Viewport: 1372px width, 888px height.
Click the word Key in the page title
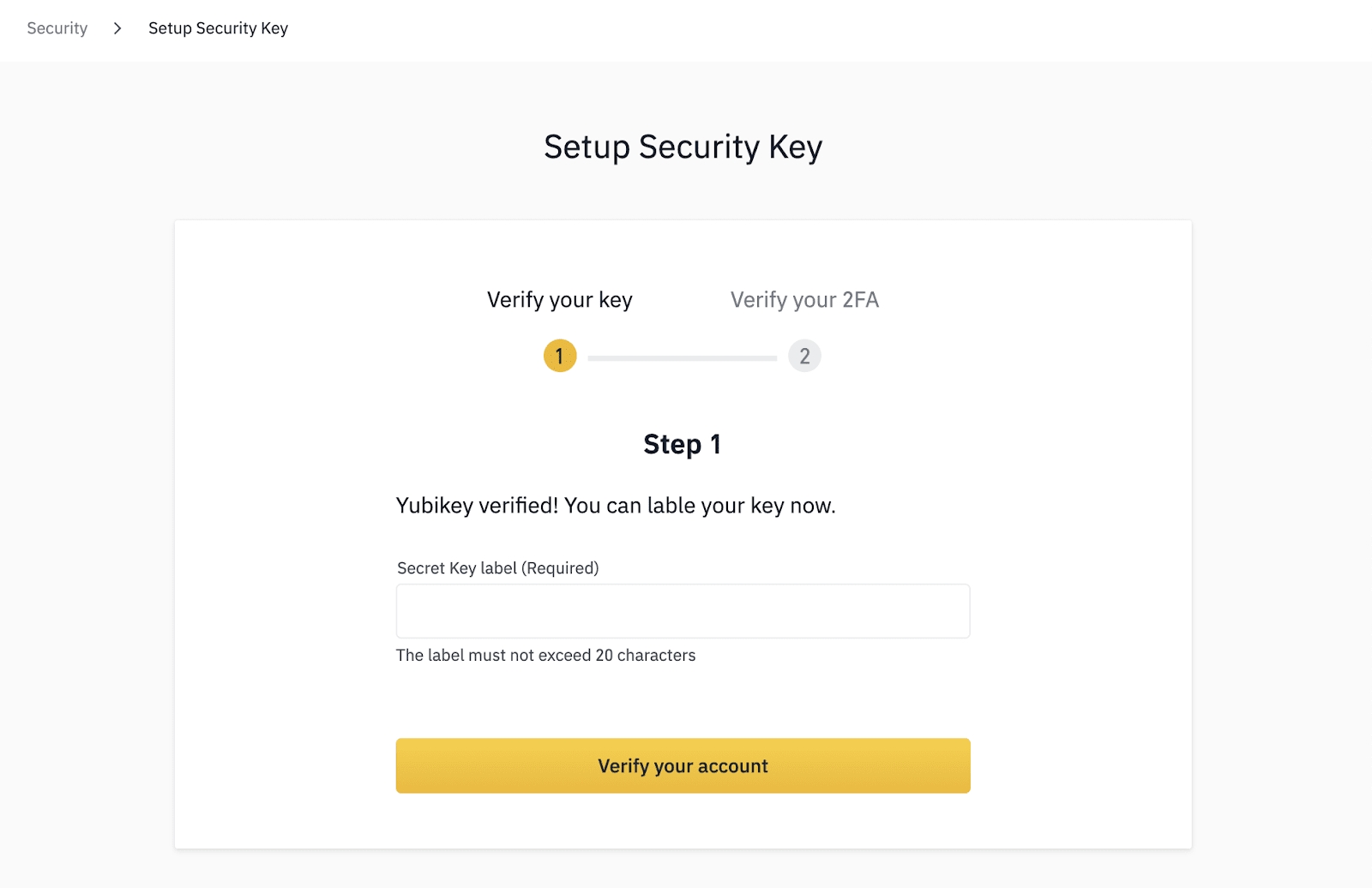coord(795,147)
